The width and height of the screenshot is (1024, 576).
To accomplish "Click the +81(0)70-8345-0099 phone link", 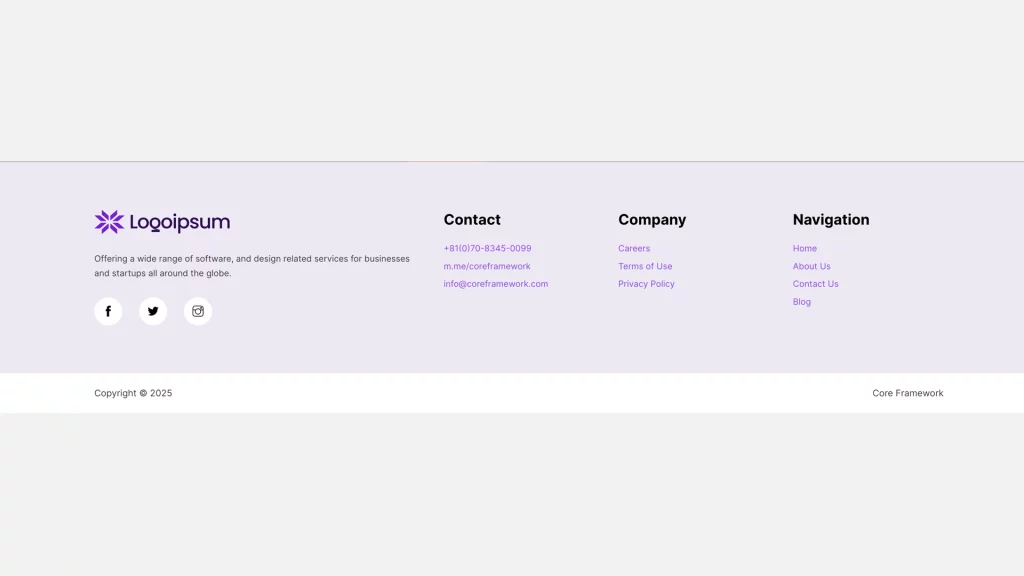I will tap(487, 249).
